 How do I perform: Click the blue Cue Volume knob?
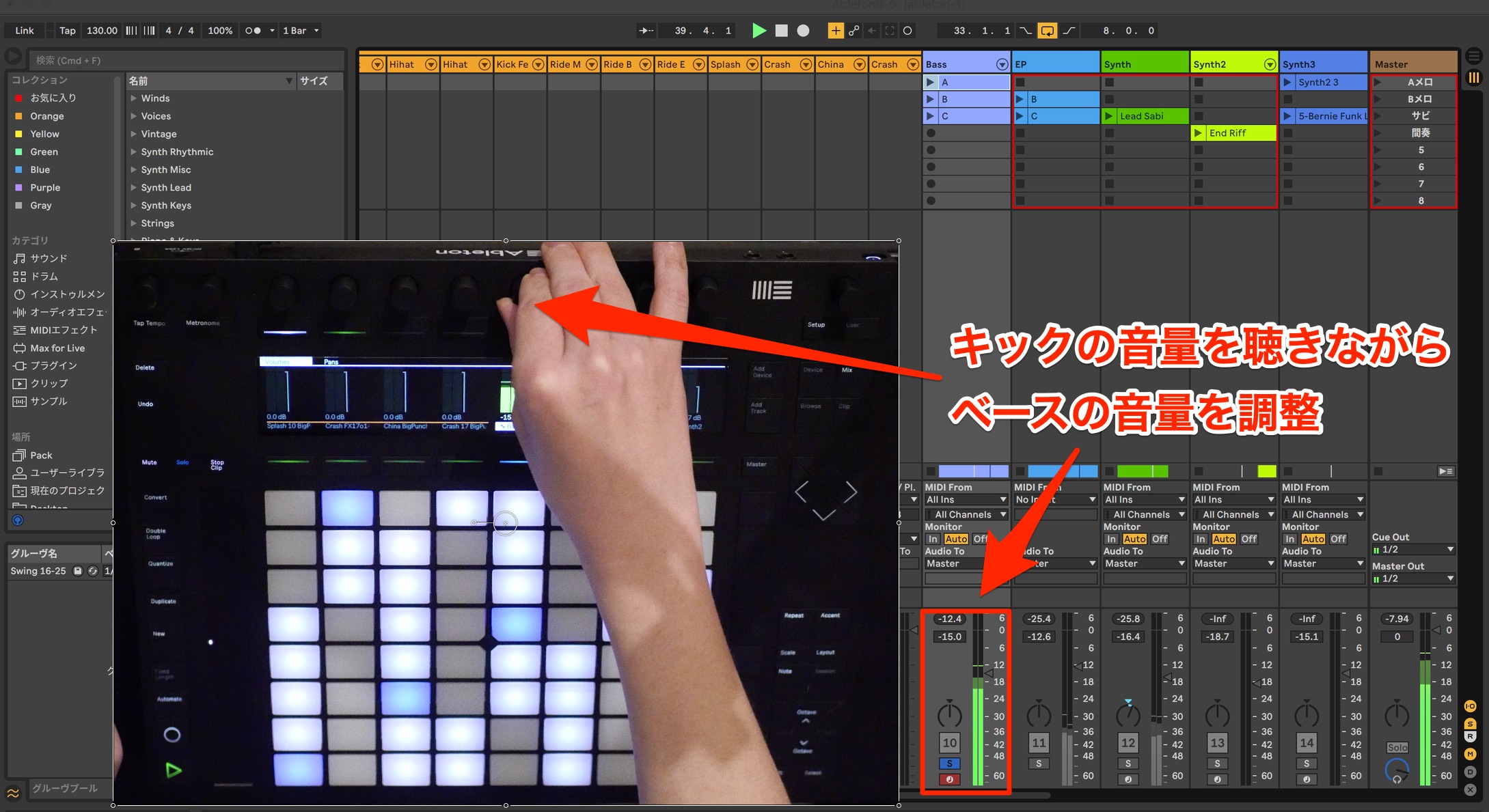click(x=1397, y=770)
